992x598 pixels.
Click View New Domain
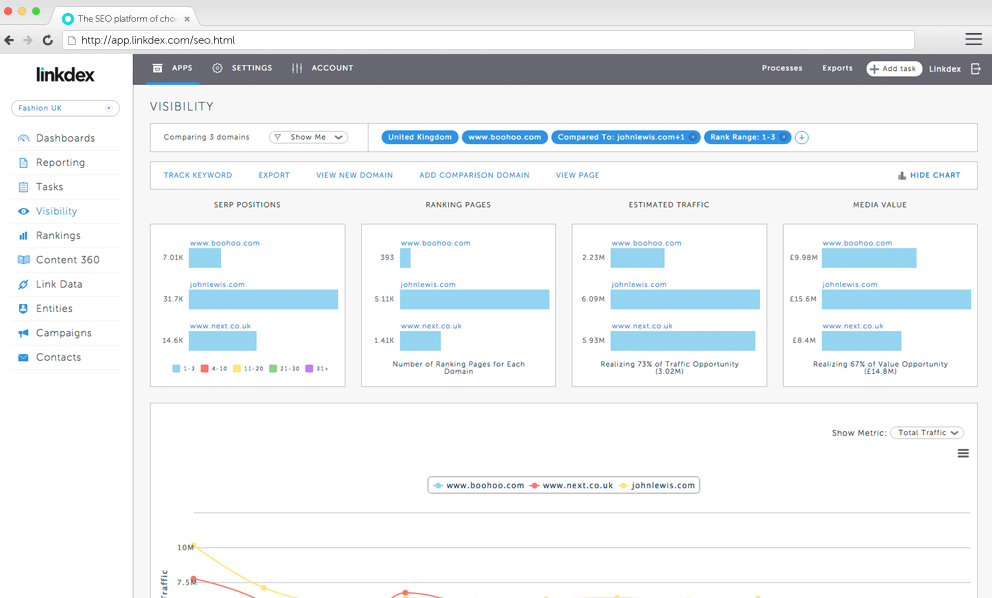coord(354,175)
